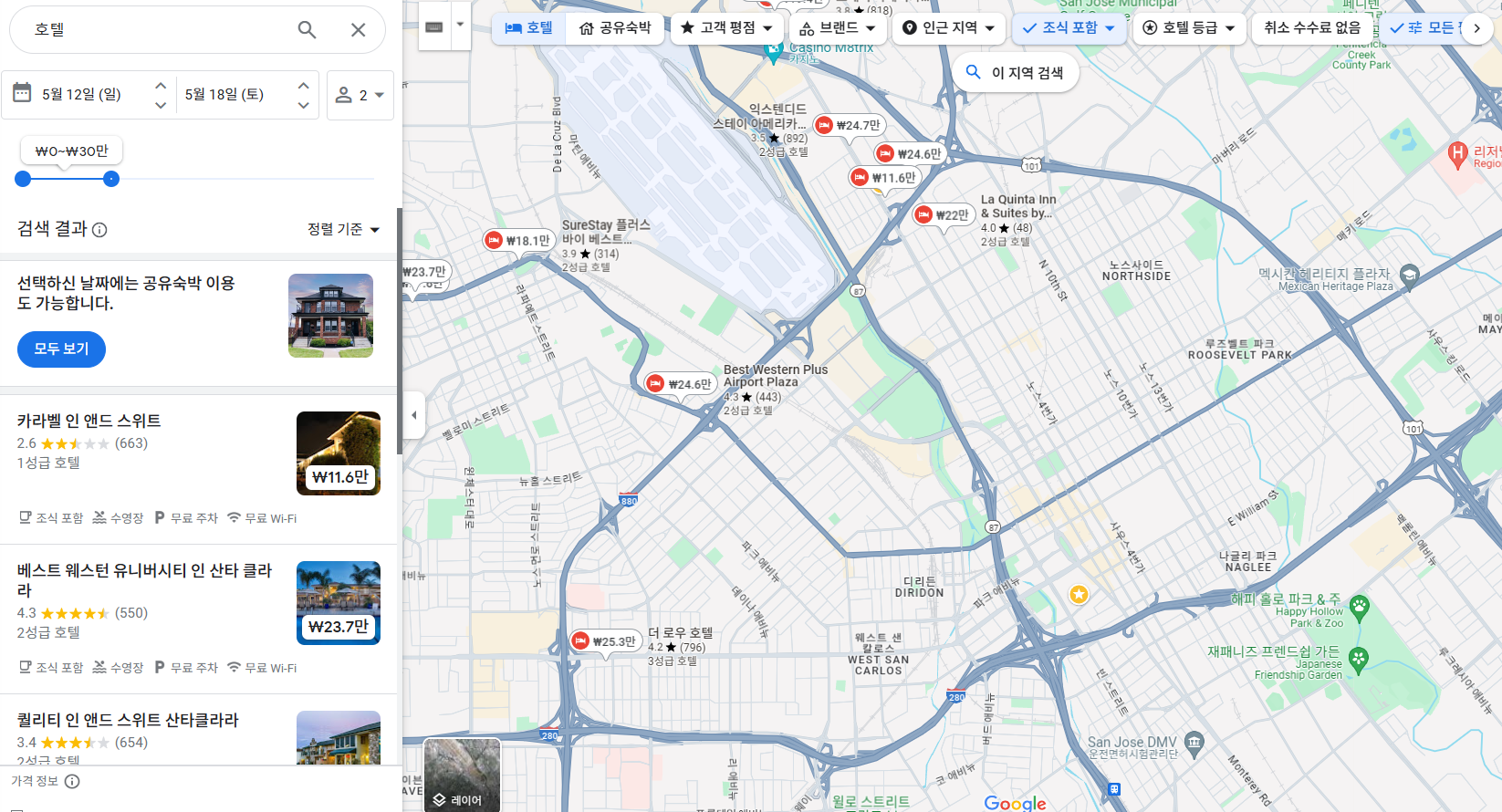Toggle the 취소 수수료 없음 filter

1312,28
